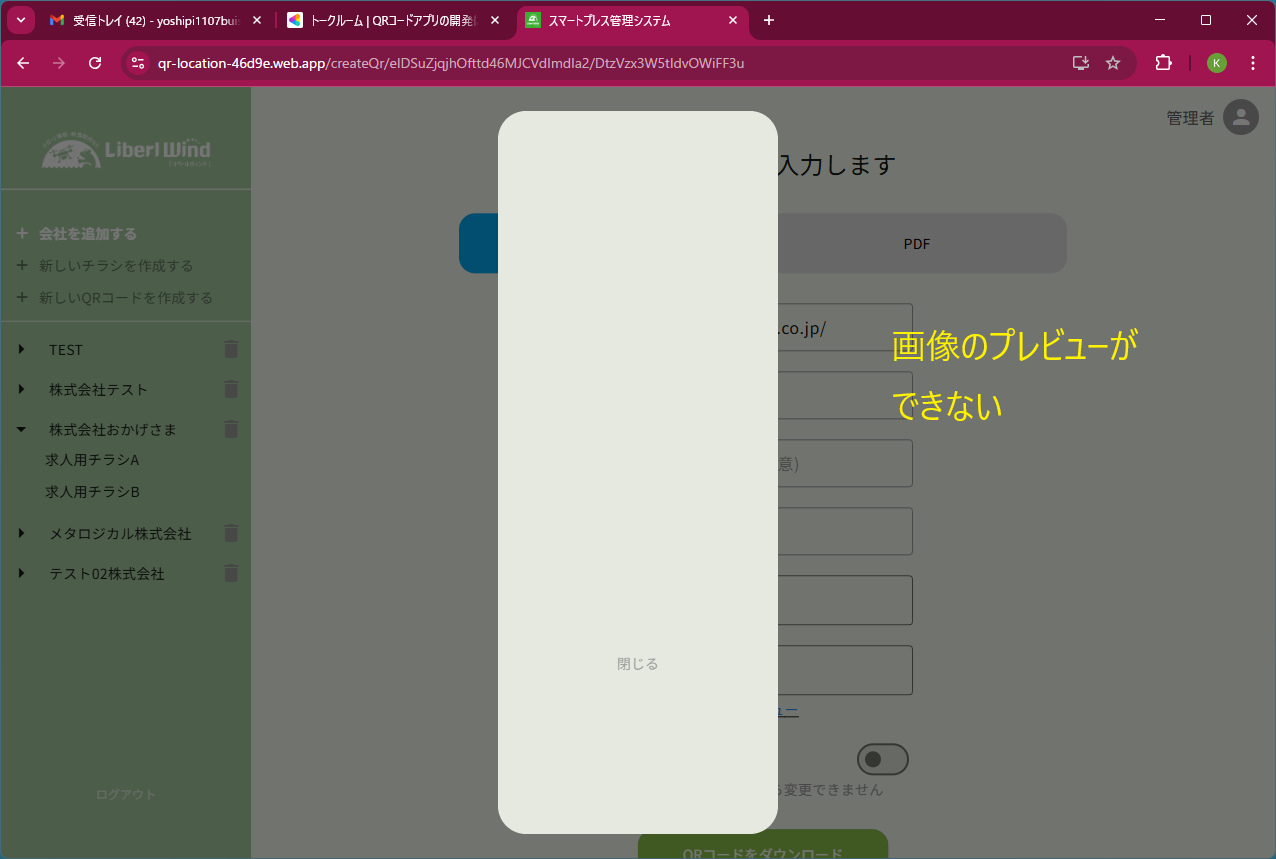Close the Gmail 受信トレイ tab
The width and height of the screenshot is (1276, 859).
257,20
